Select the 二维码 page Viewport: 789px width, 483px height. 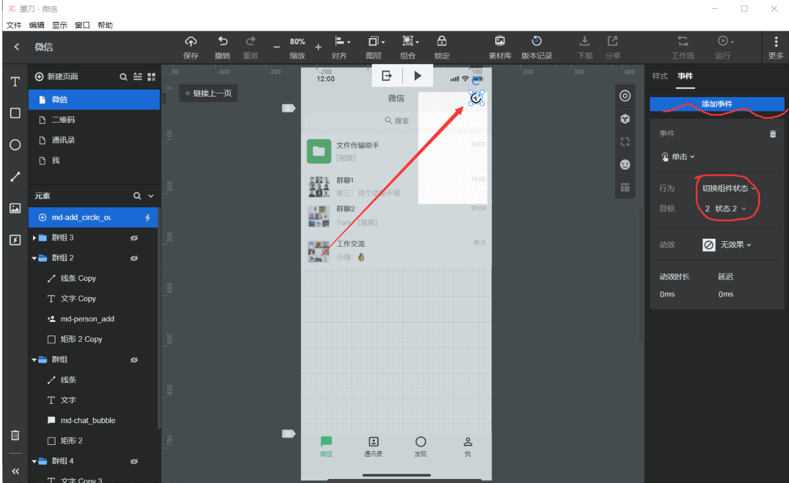94,120
